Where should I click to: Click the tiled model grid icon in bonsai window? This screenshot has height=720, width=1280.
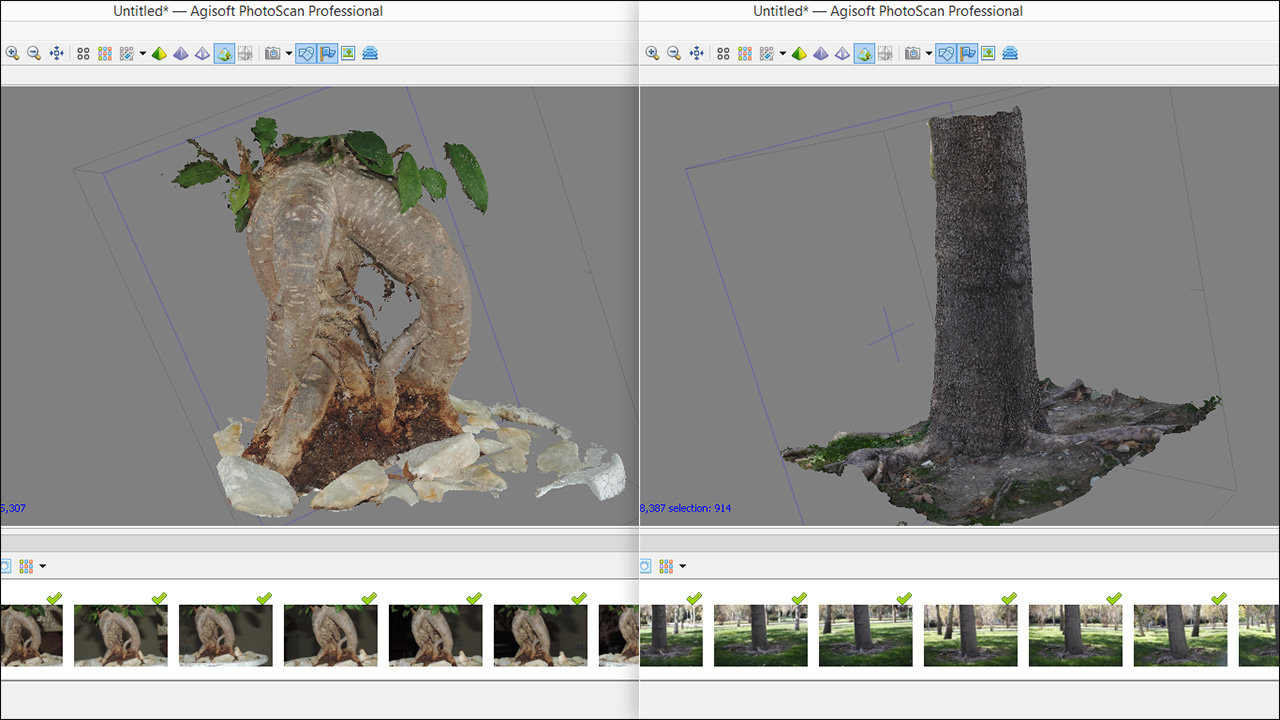click(245, 54)
